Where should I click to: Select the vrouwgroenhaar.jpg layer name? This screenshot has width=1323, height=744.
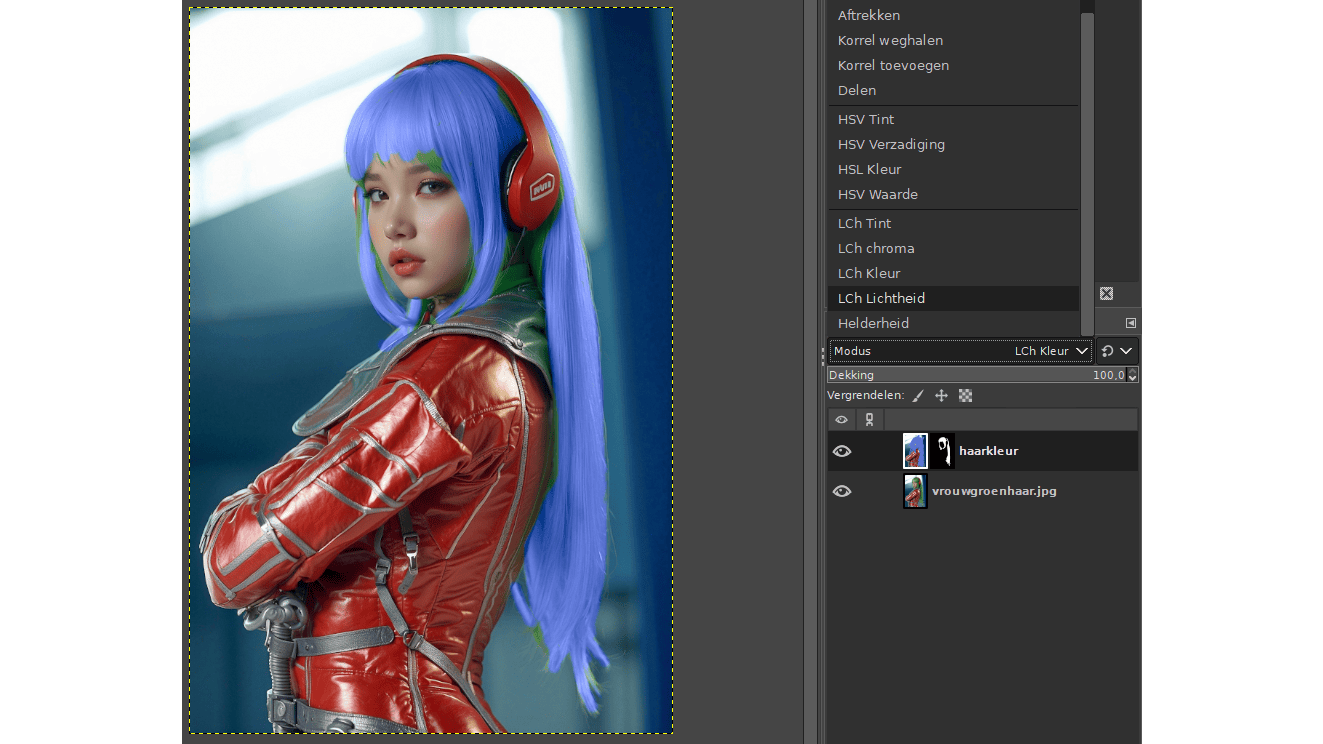pos(994,491)
